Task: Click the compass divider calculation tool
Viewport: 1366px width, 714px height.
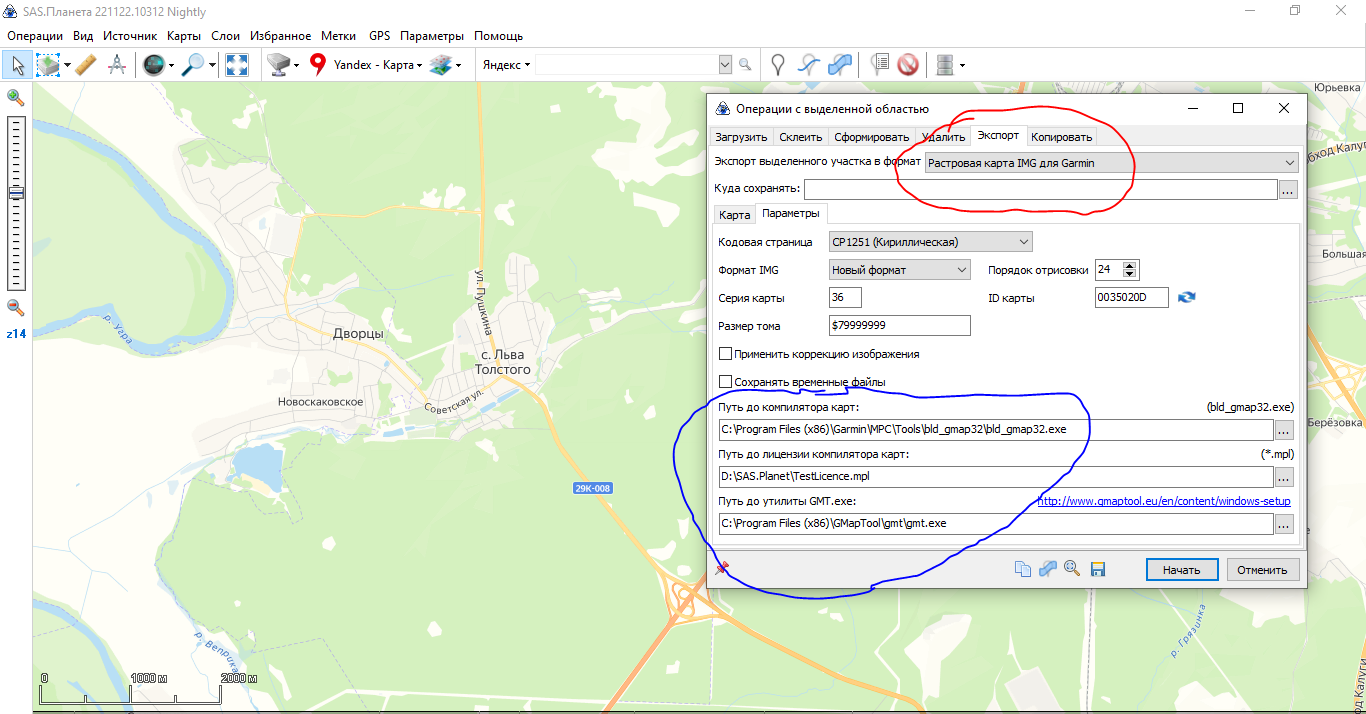Action: coord(117,65)
